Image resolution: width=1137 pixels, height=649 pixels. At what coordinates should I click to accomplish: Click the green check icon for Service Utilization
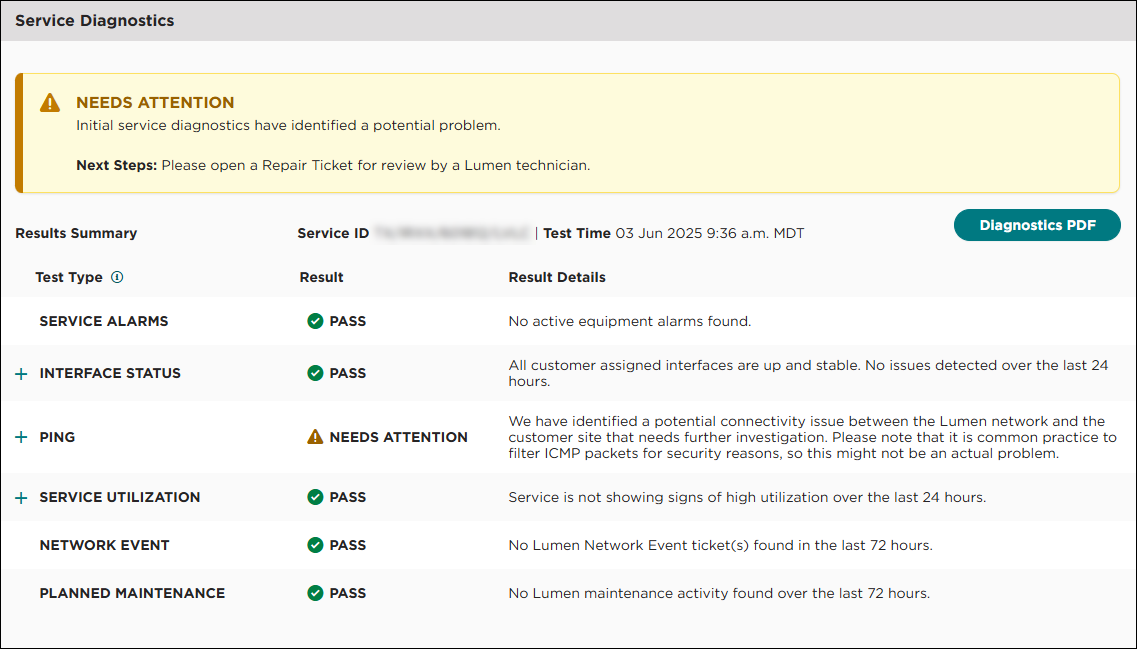click(315, 497)
